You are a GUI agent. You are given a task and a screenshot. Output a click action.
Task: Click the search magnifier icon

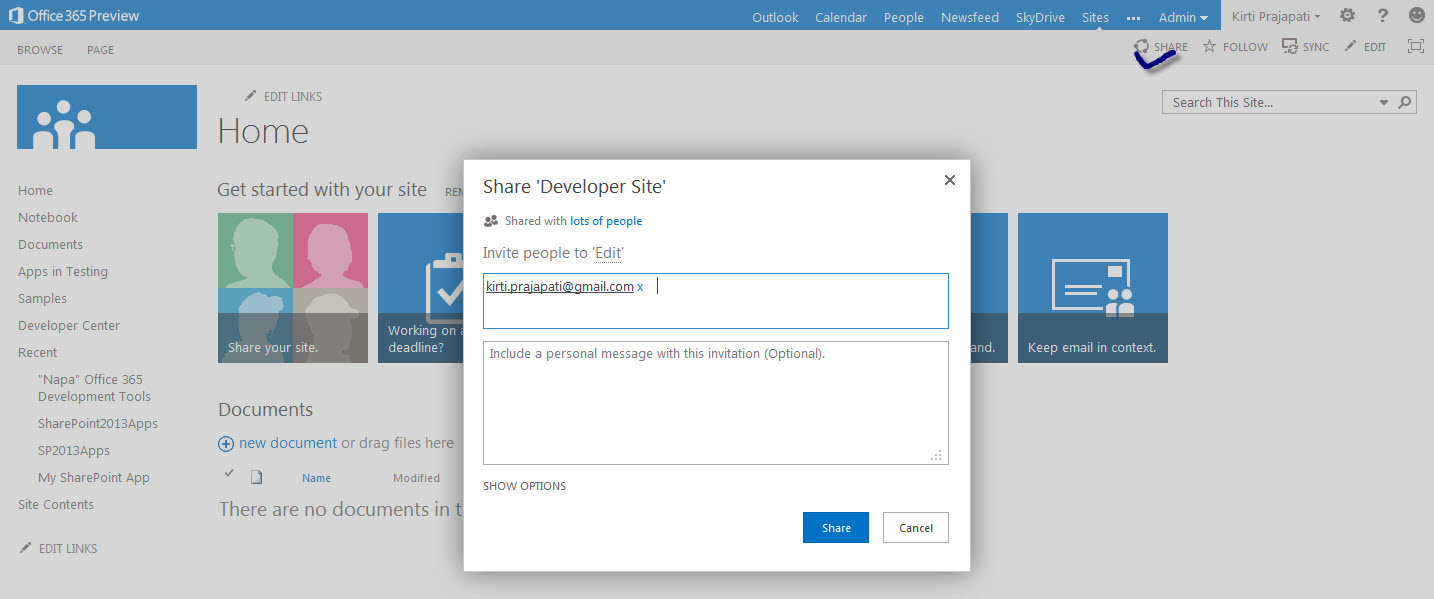(x=1405, y=102)
